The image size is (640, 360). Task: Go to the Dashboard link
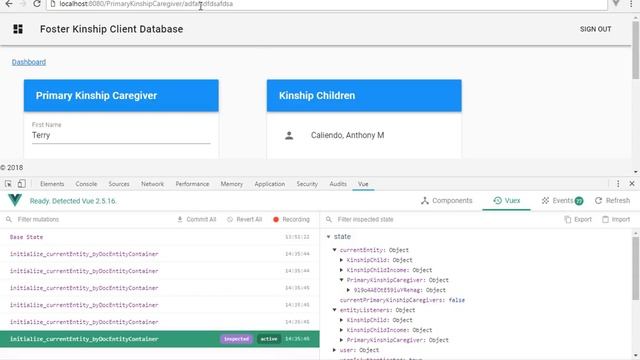click(29, 62)
